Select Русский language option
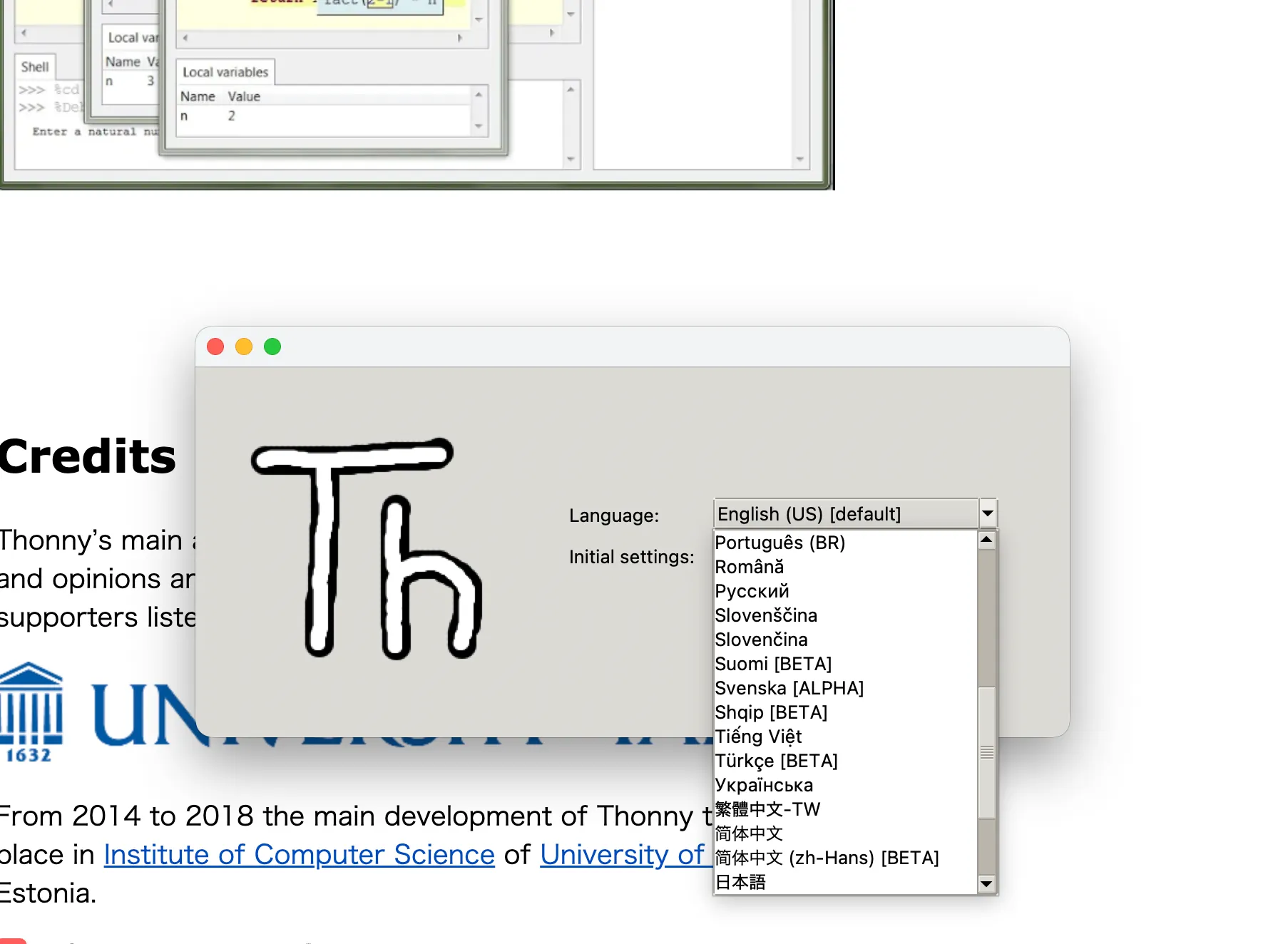The height and width of the screenshot is (944, 1288). click(752, 592)
